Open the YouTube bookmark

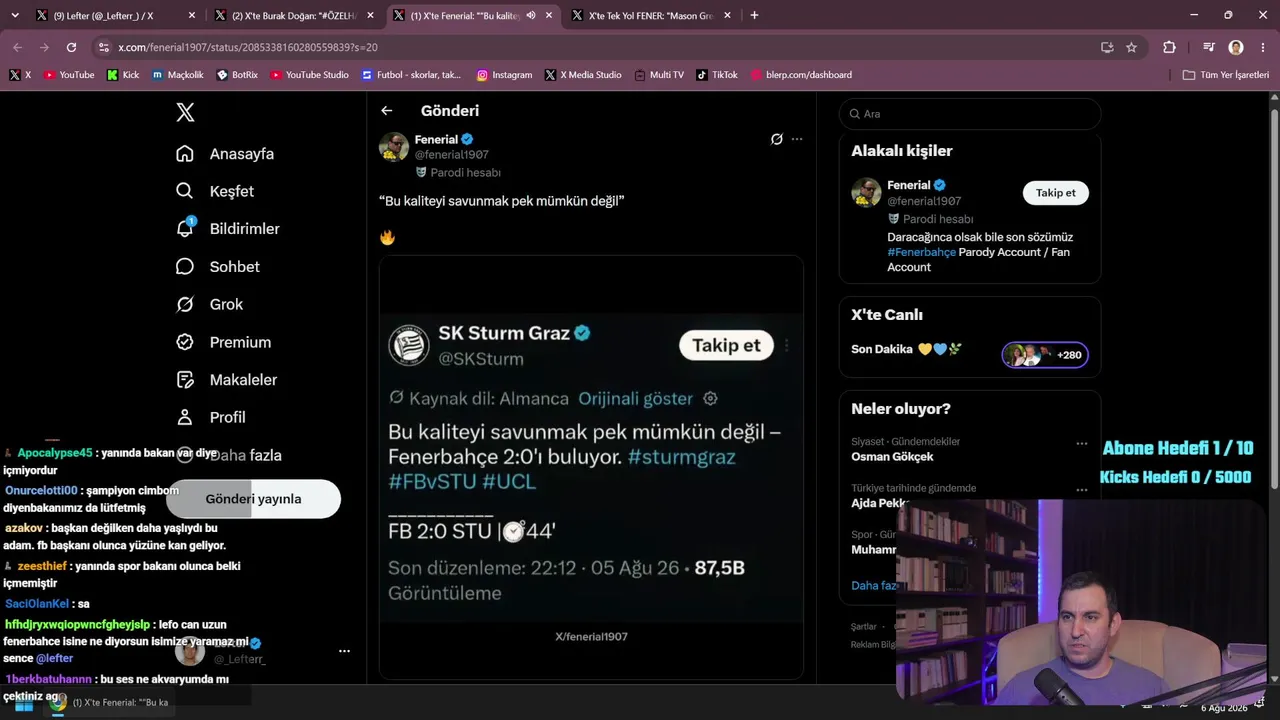(69, 75)
